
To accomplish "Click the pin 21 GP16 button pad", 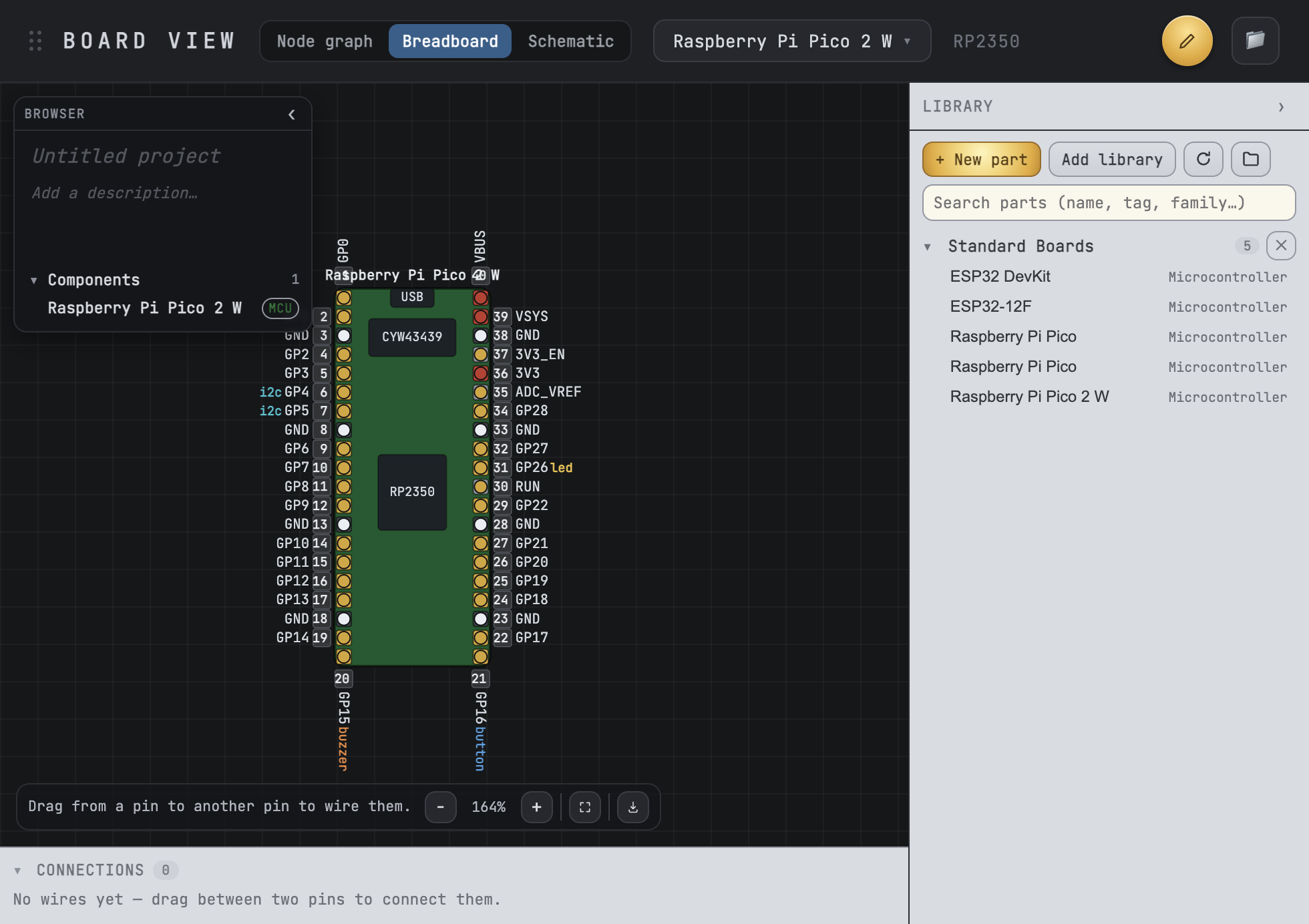I will (480, 657).
